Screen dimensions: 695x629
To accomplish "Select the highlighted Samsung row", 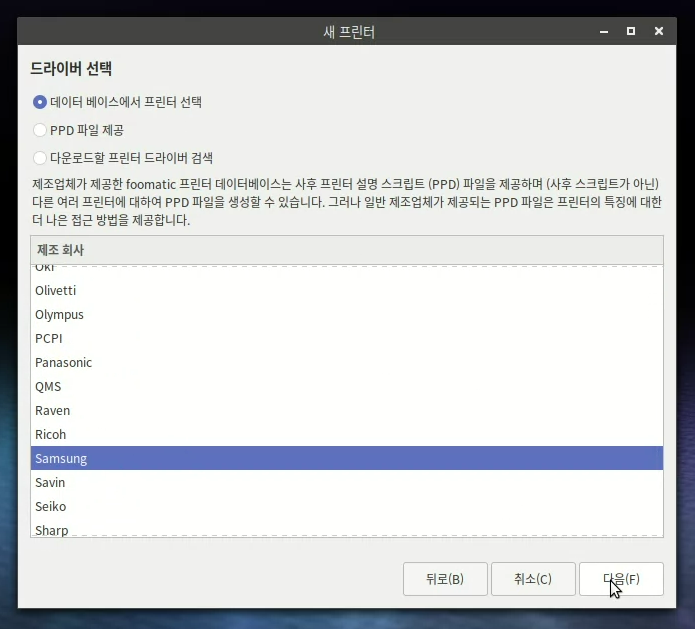I will pos(347,458).
